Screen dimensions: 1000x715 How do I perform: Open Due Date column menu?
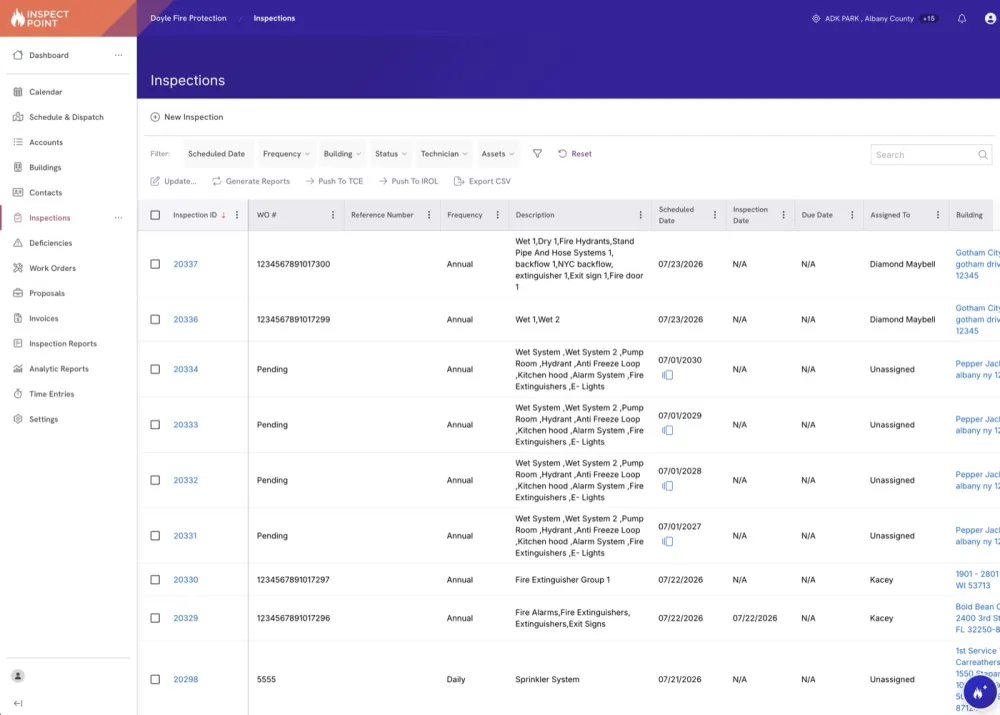pos(852,215)
